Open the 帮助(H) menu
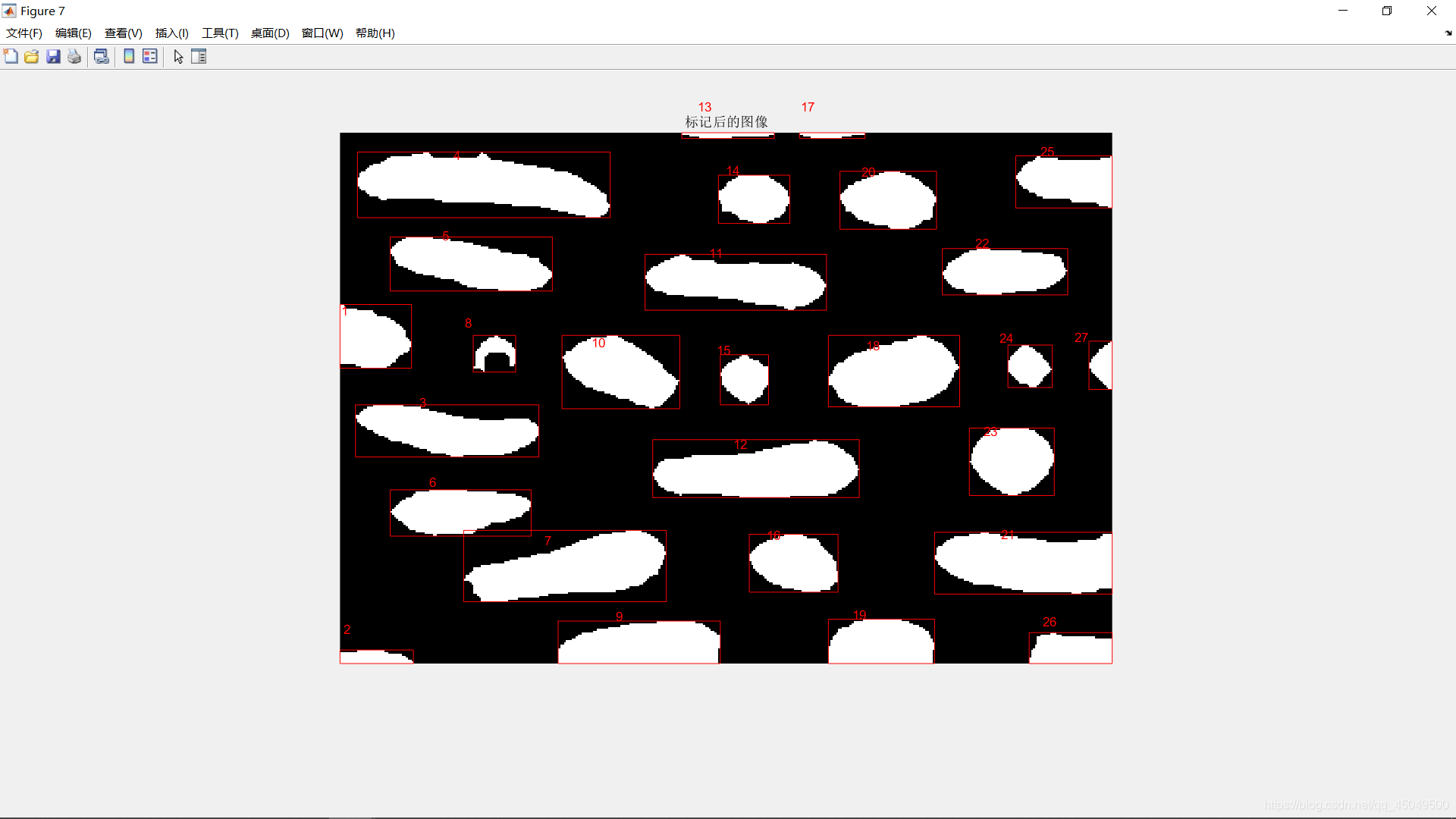 pyautogui.click(x=375, y=33)
